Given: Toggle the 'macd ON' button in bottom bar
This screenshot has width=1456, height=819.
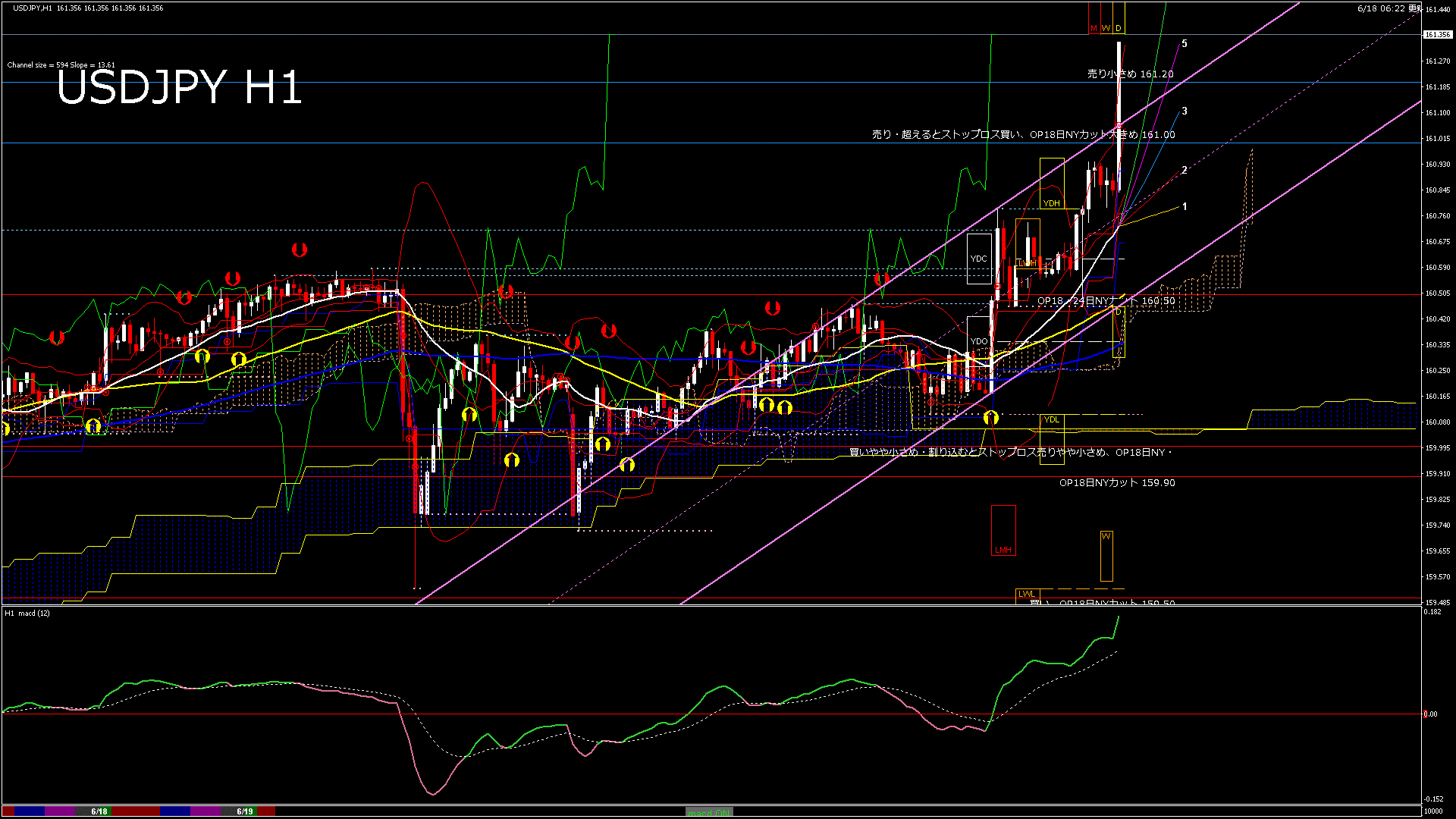Looking at the screenshot, I should pyautogui.click(x=709, y=812).
